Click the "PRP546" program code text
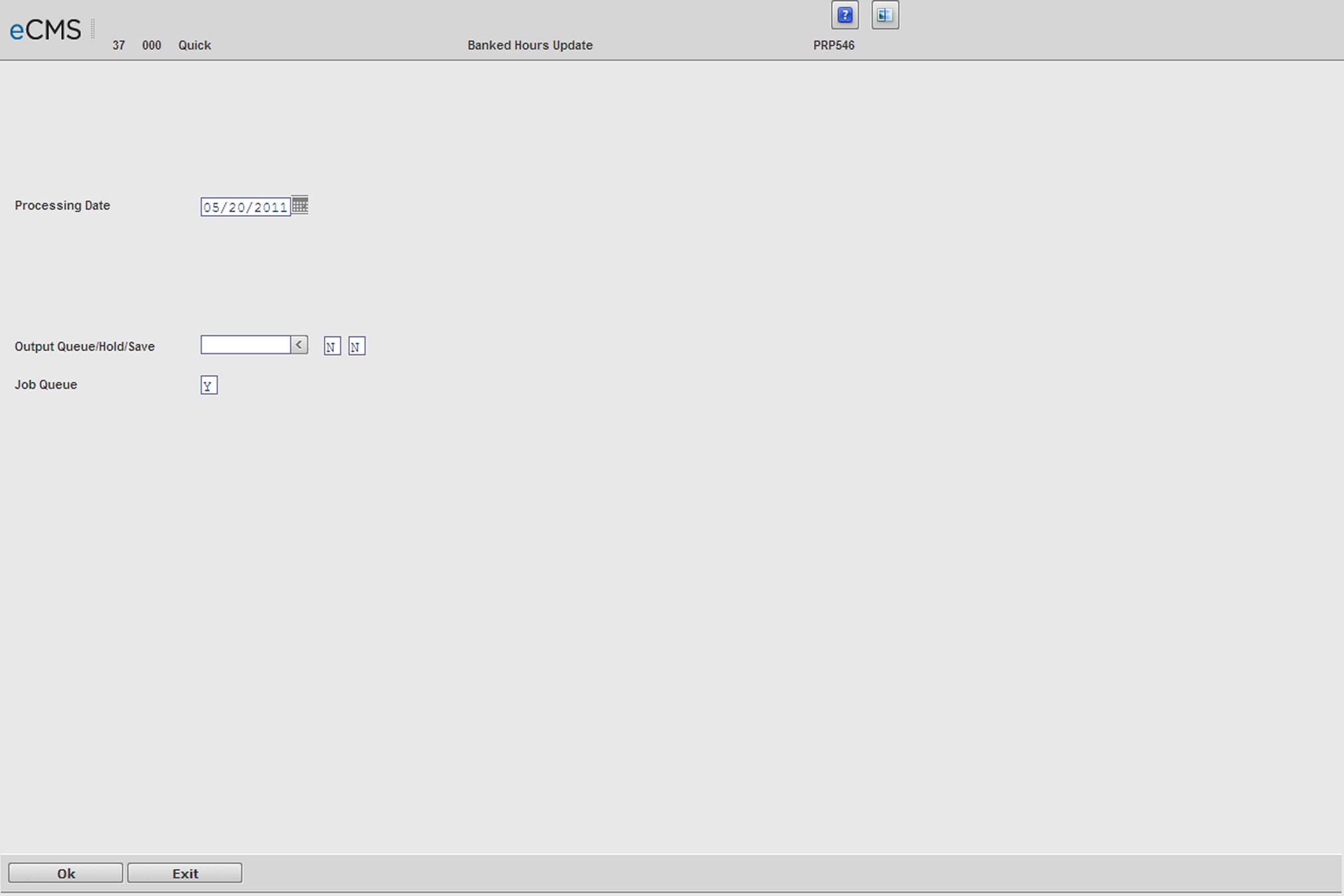Viewport: 1344px width, 896px height. pyautogui.click(x=834, y=45)
